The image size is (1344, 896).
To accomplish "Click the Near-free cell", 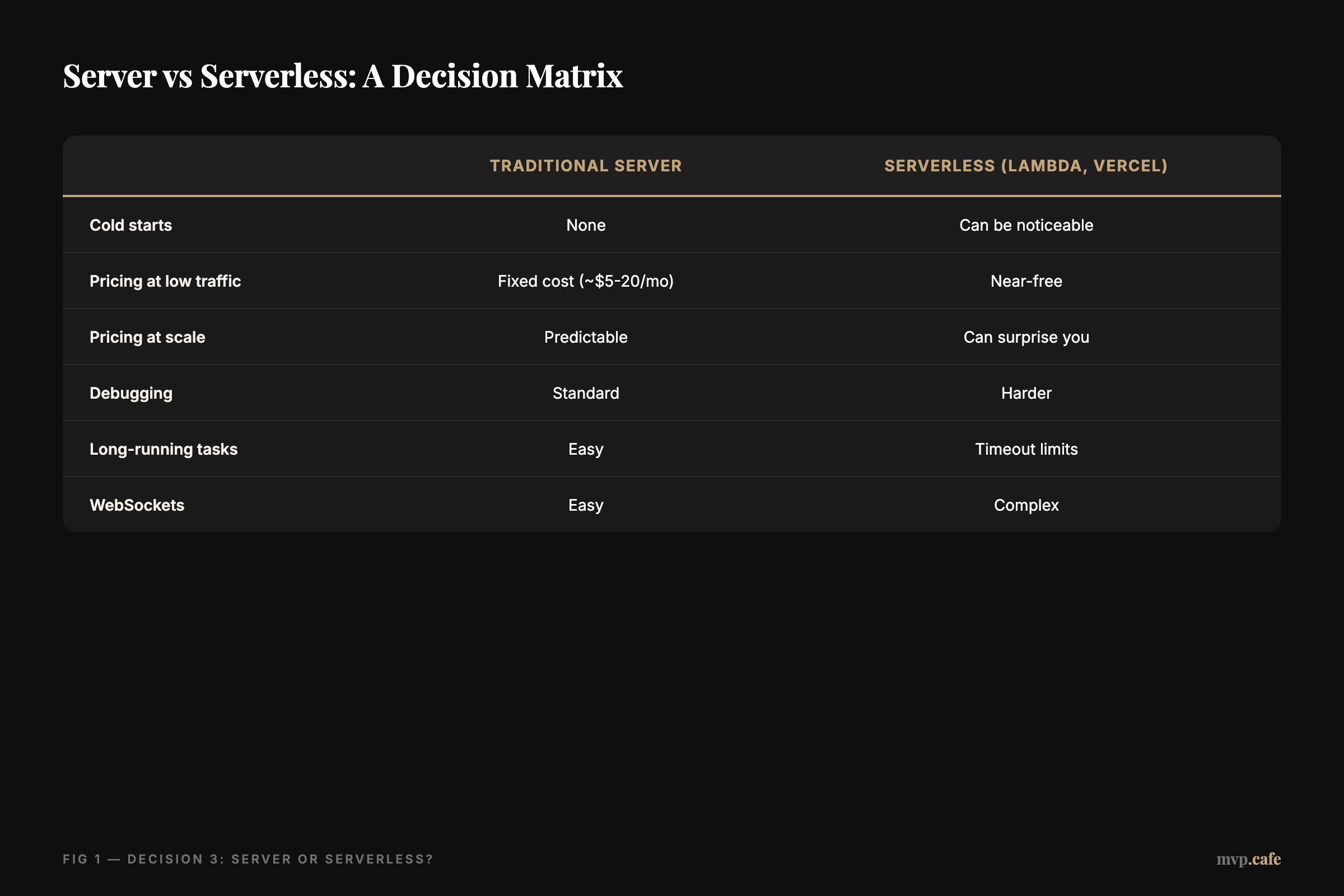I will (x=1026, y=281).
